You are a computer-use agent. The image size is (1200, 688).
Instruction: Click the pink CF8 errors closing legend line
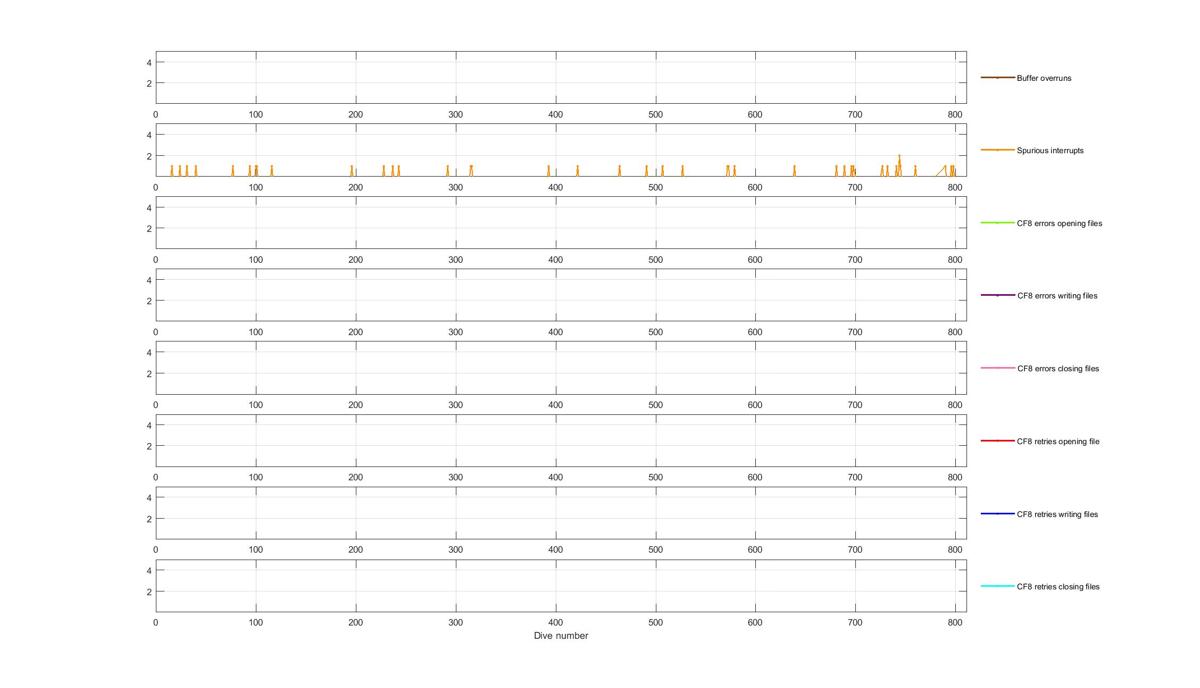point(997,368)
